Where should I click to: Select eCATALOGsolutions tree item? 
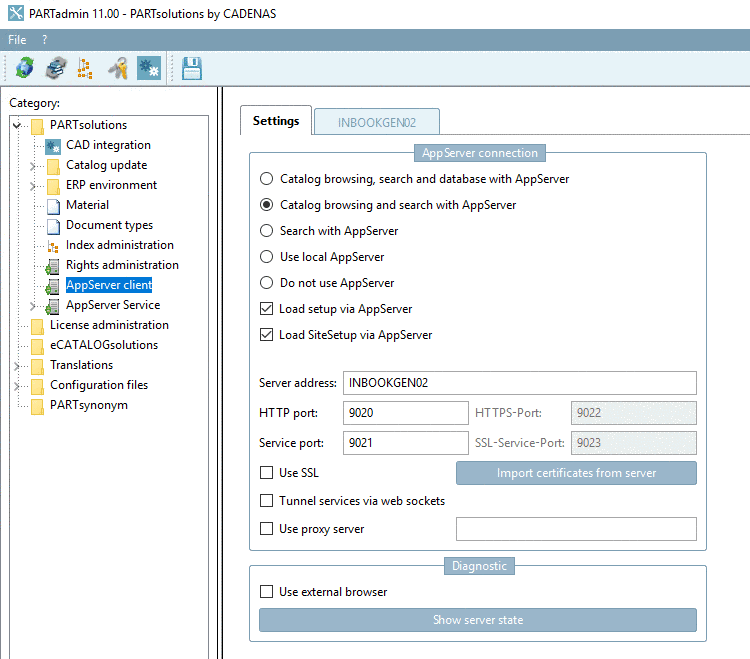coord(104,345)
